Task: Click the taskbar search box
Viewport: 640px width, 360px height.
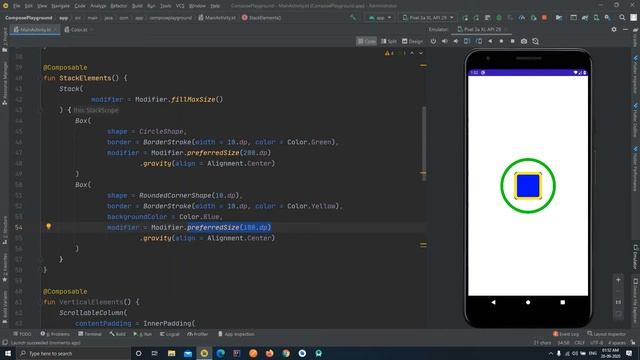Action: click(73, 353)
